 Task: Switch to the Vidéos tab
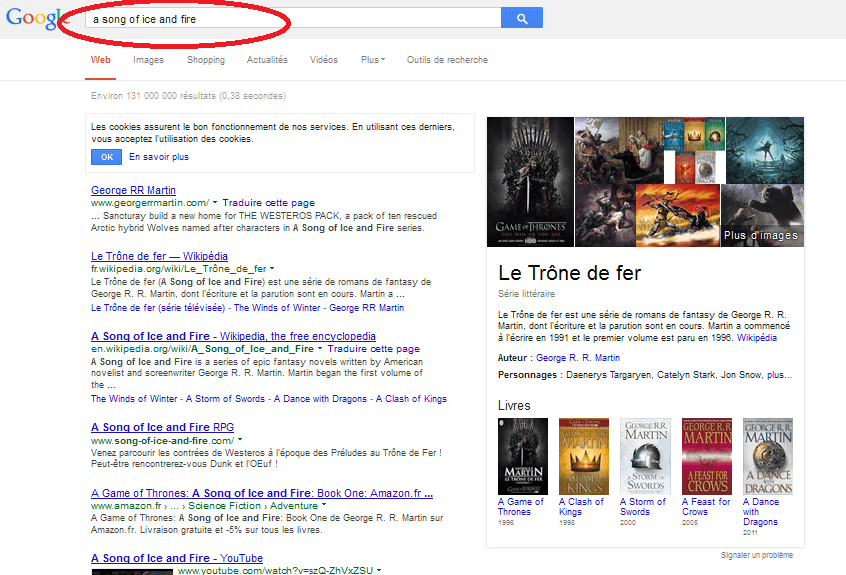click(x=324, y=60)
